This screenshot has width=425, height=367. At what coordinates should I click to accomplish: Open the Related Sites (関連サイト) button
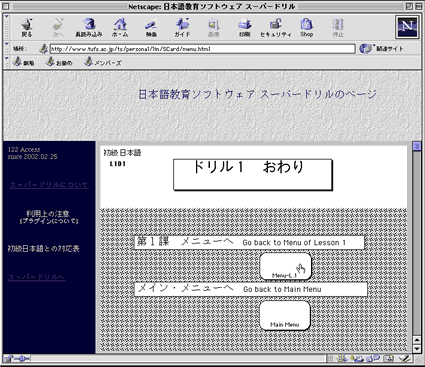pos(382,49)
